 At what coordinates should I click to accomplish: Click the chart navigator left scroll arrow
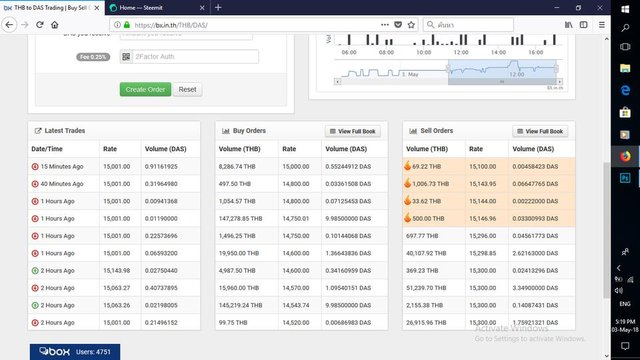[x=338, y=82]
